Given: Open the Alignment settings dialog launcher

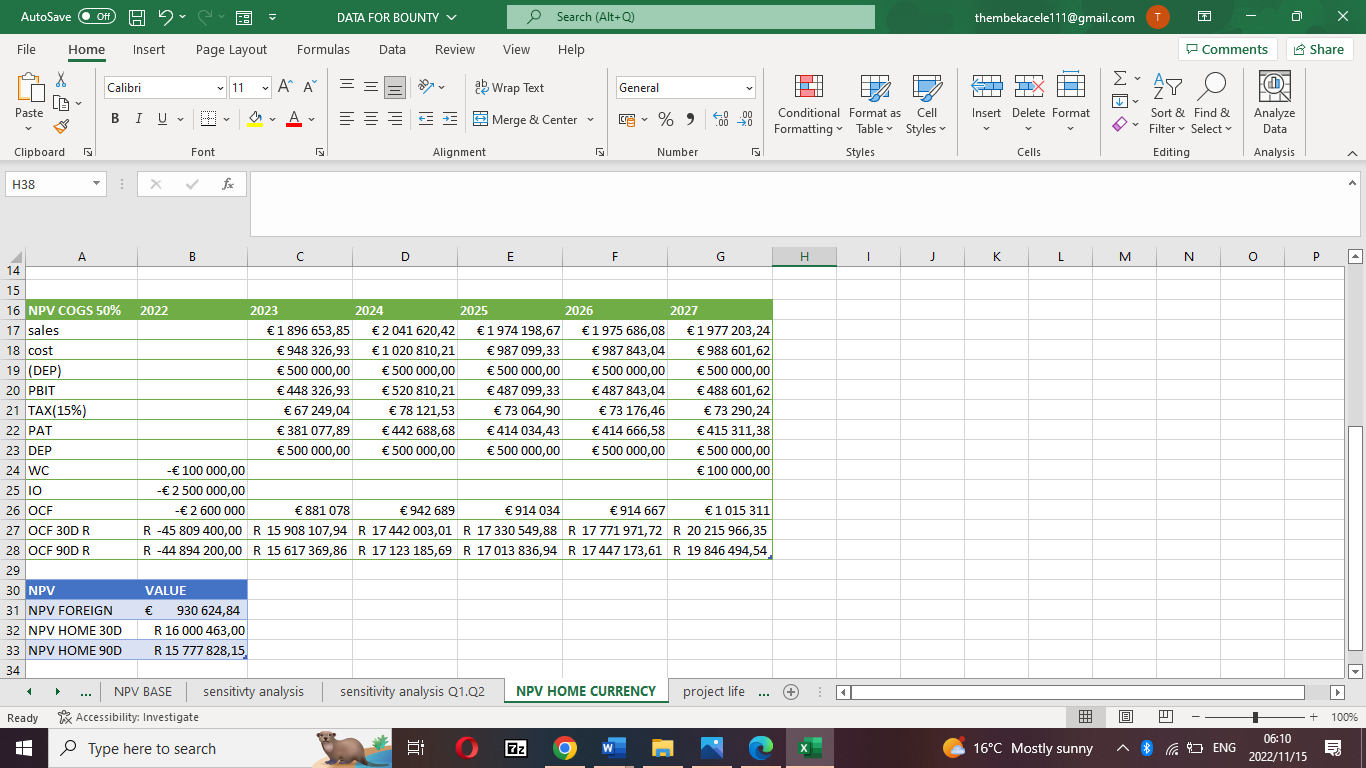Looking at the screenshot, I should coord(600,152).
